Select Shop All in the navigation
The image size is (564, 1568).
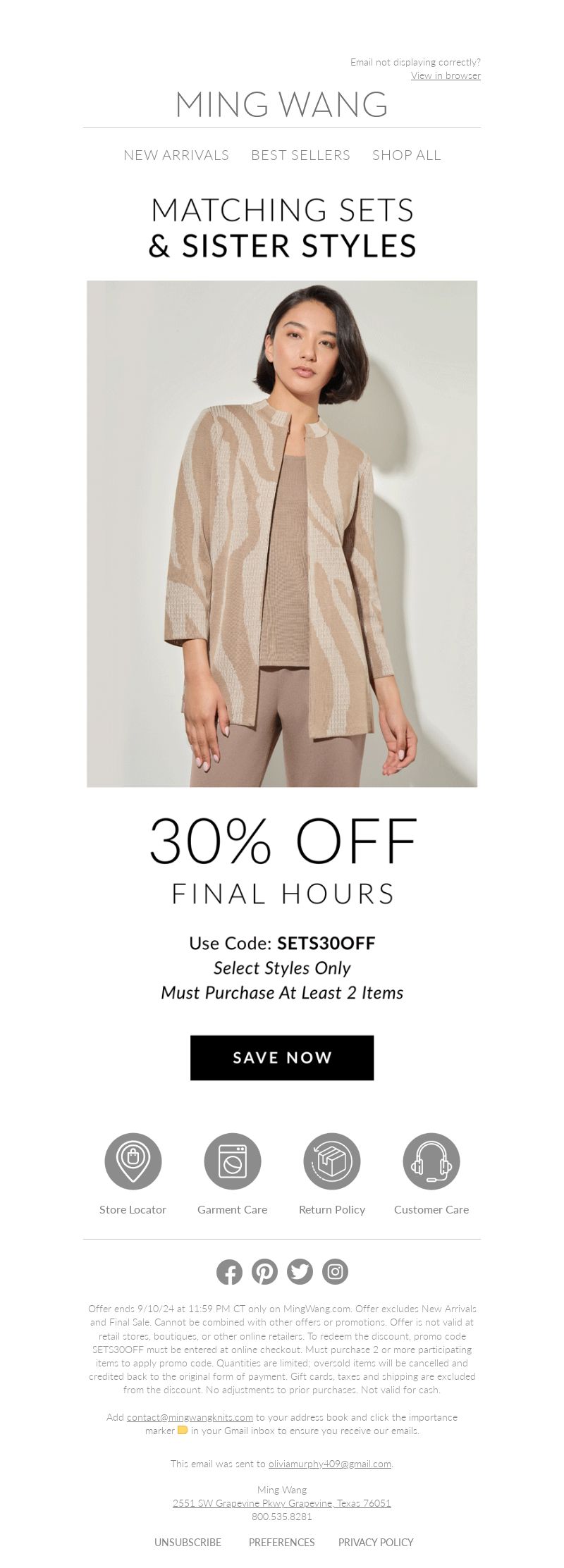(407, 155)
